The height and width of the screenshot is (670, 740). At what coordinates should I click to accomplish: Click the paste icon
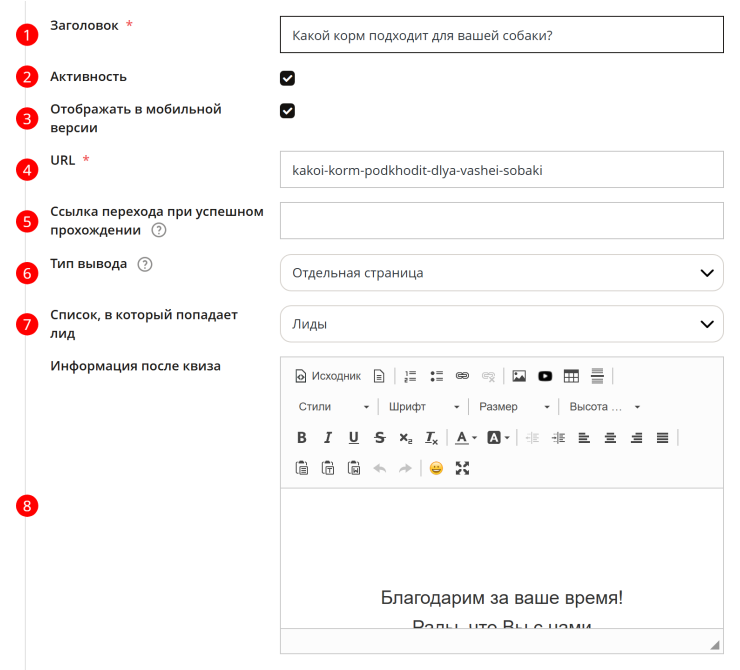point(302,468)
